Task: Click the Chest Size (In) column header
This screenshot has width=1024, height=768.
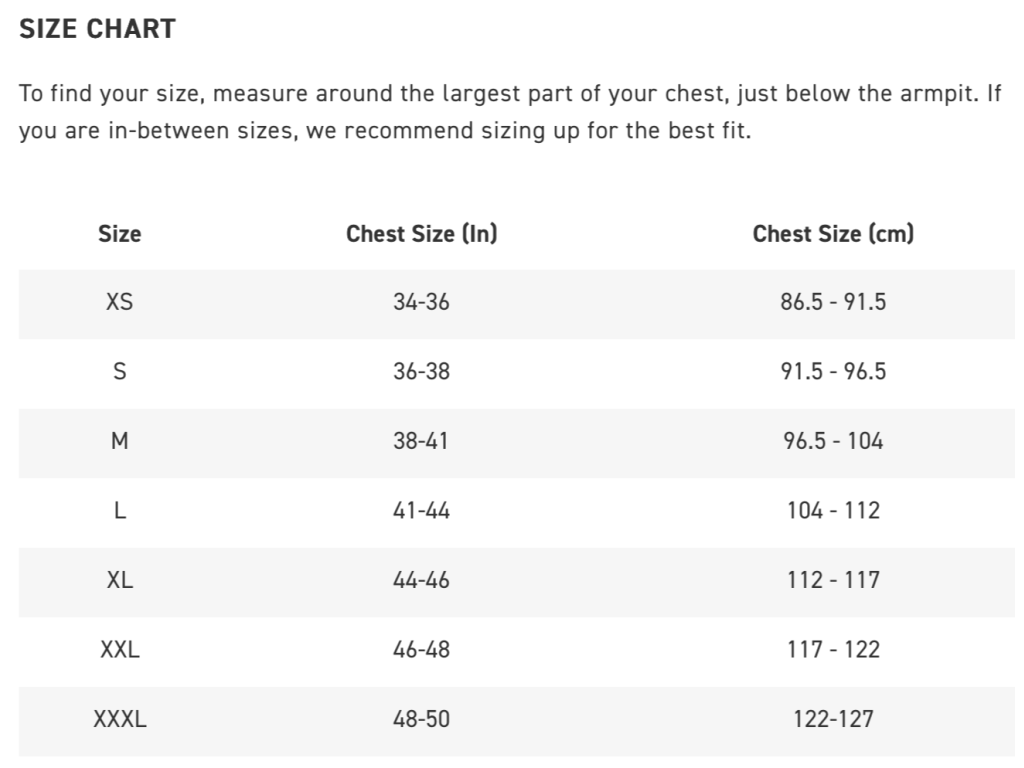Action: pyautogui.click(x=421, y=234)
